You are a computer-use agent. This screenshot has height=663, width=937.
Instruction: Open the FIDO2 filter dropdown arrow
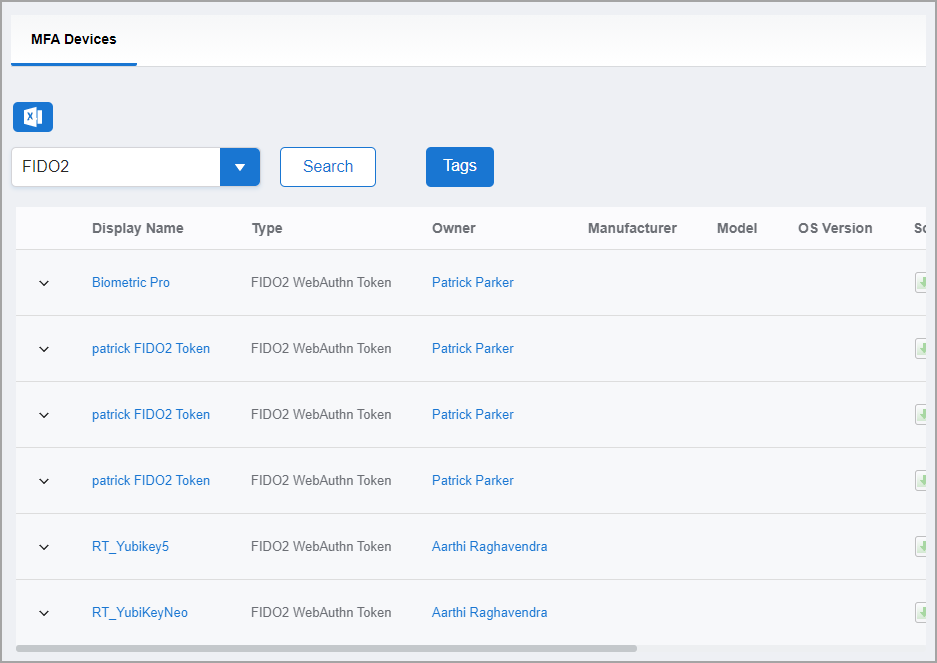coord(240,167)
